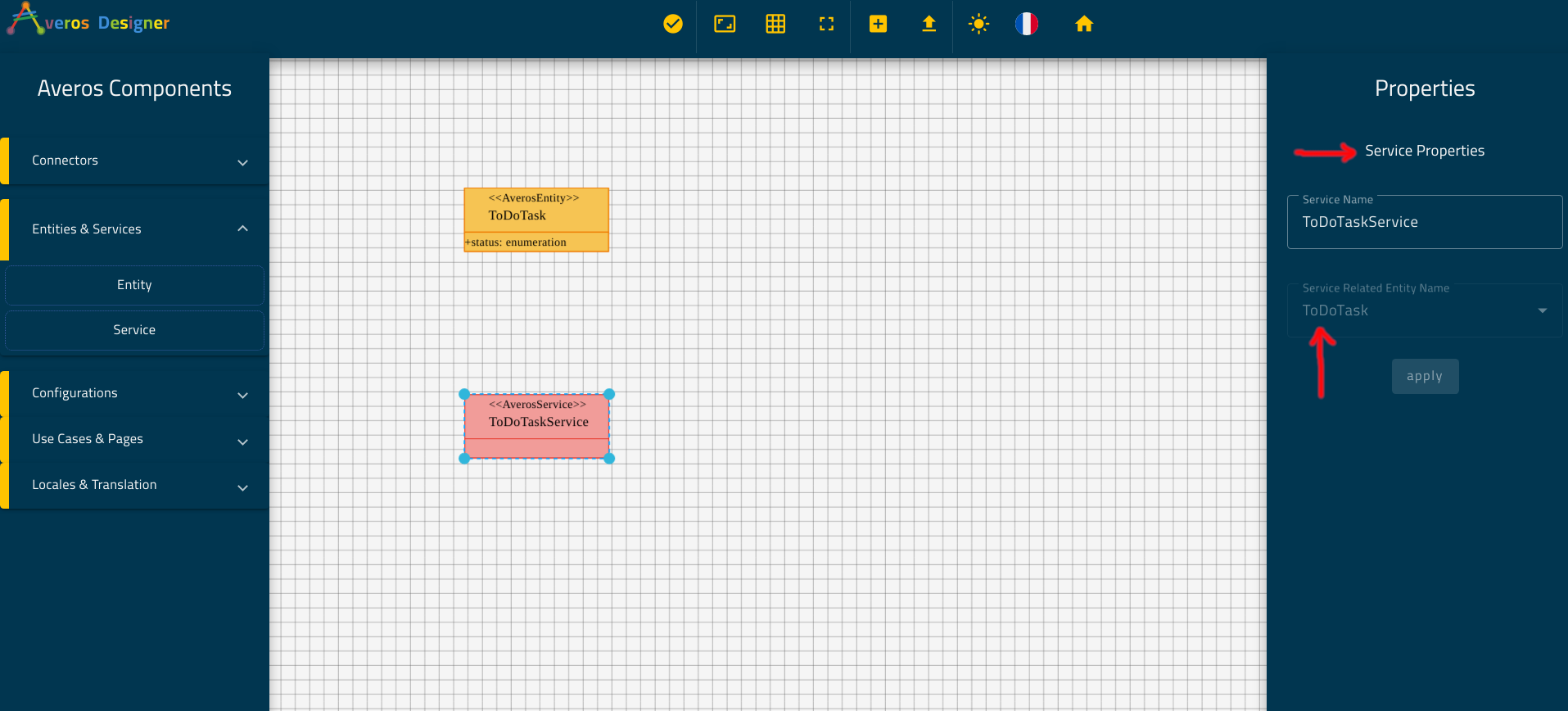Click the aspect ratio fit-screen icon
The height and width of the screenshot is (711, 1568).
tap(725, 24)
